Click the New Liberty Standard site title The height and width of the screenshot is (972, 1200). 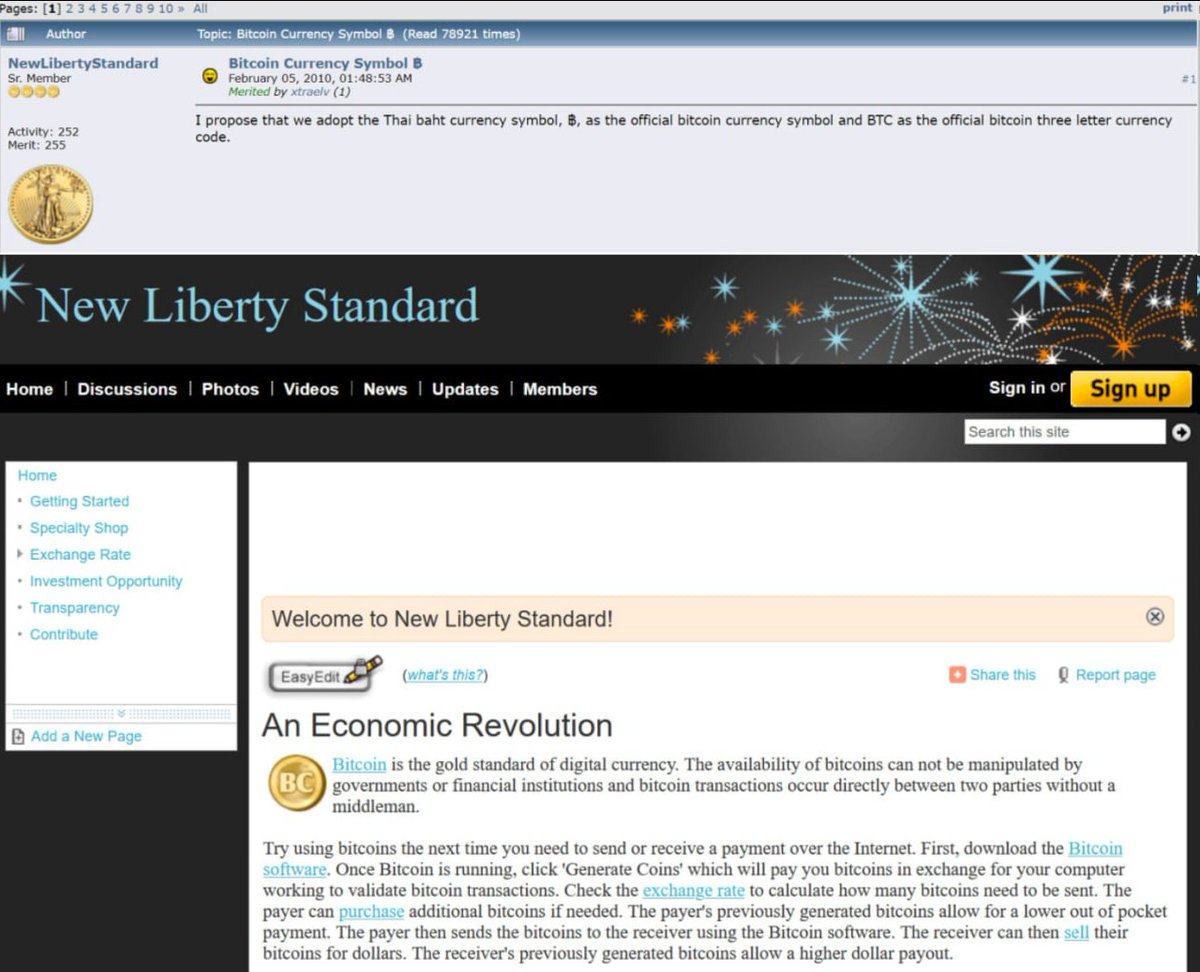(258, 306)
